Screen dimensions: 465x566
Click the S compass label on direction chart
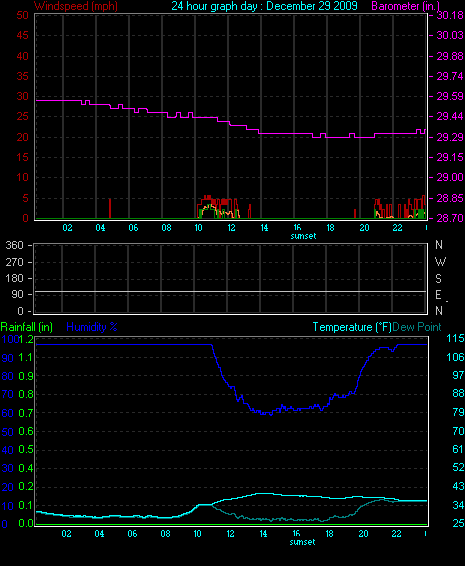coord(438,278)
